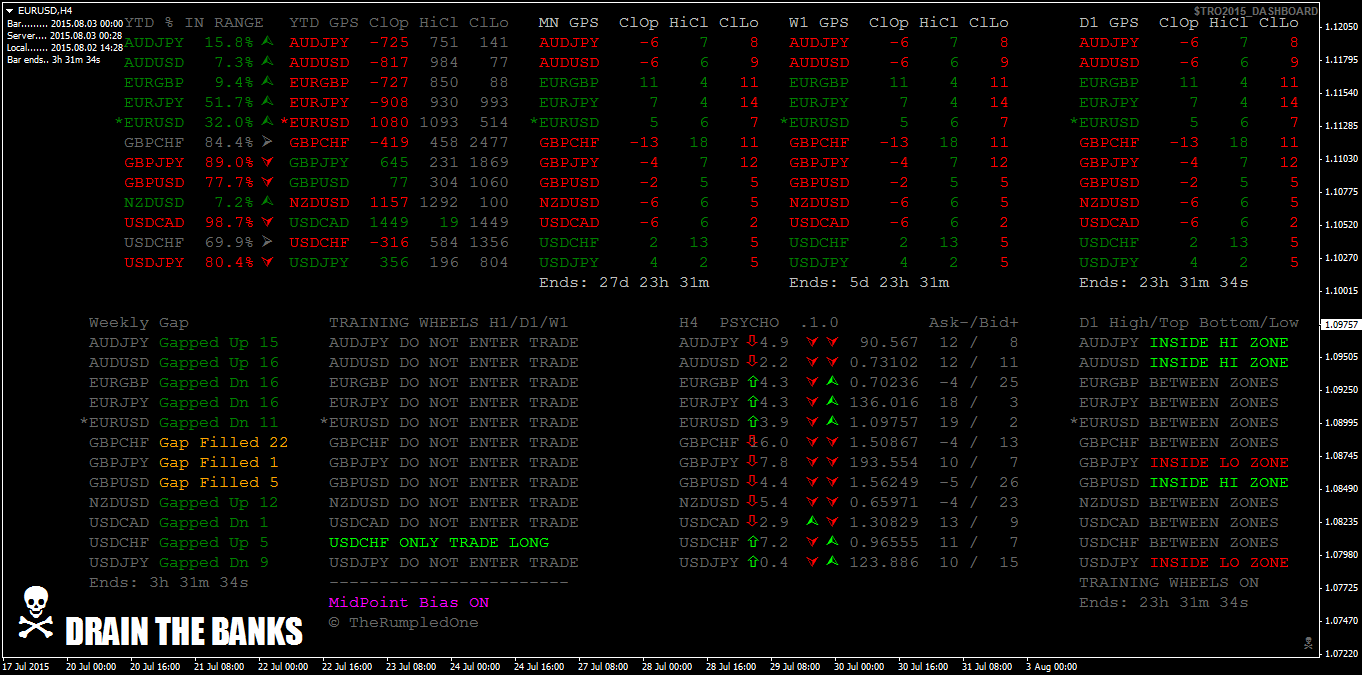Click the first green arrow in USDCAD PSYCHO row
The image size is (1362, 675).
point(812,522)
